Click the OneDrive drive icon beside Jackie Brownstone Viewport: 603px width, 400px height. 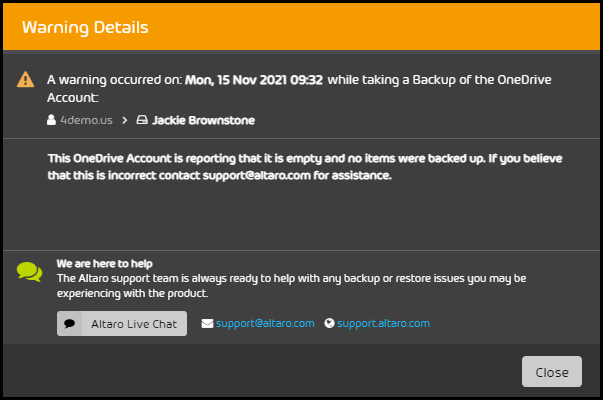142,120
